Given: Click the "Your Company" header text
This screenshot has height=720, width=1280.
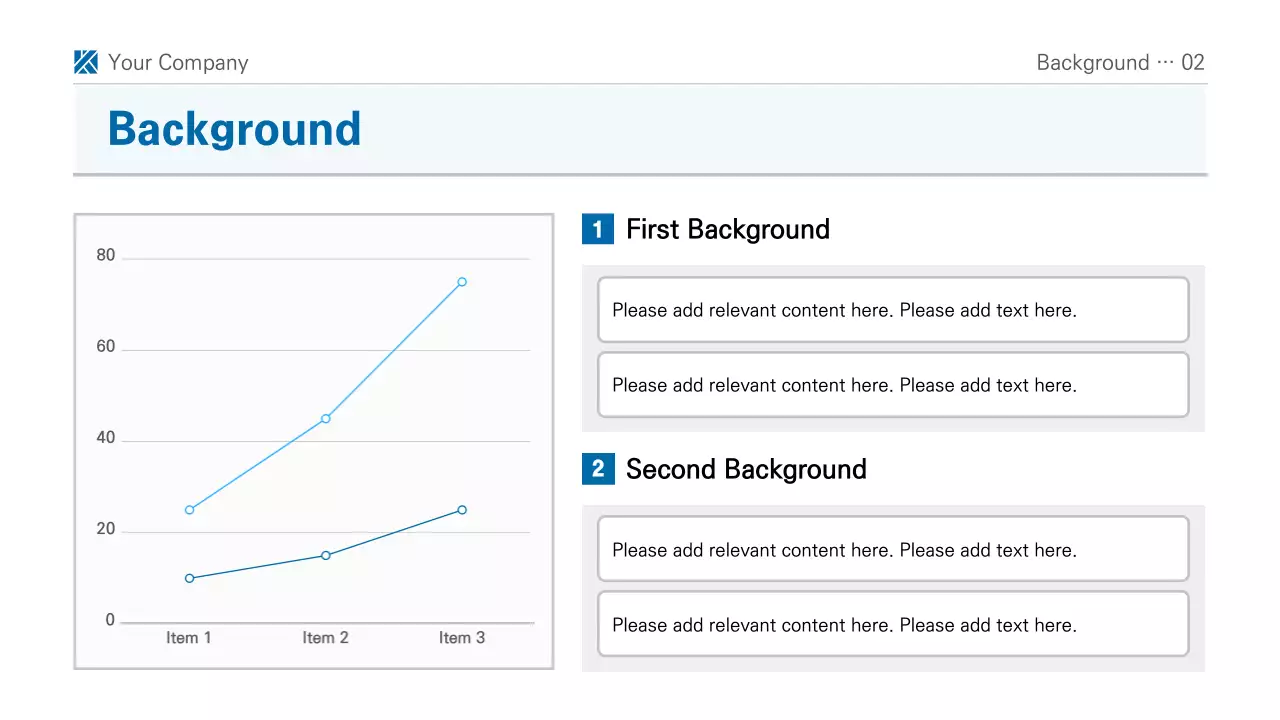Looking at the screenshot, I should tap(178, 63).
